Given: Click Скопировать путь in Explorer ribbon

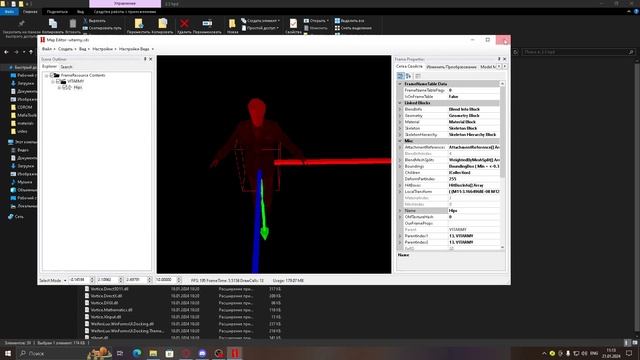Looking at the screenshot, I should tap(102, 28).
